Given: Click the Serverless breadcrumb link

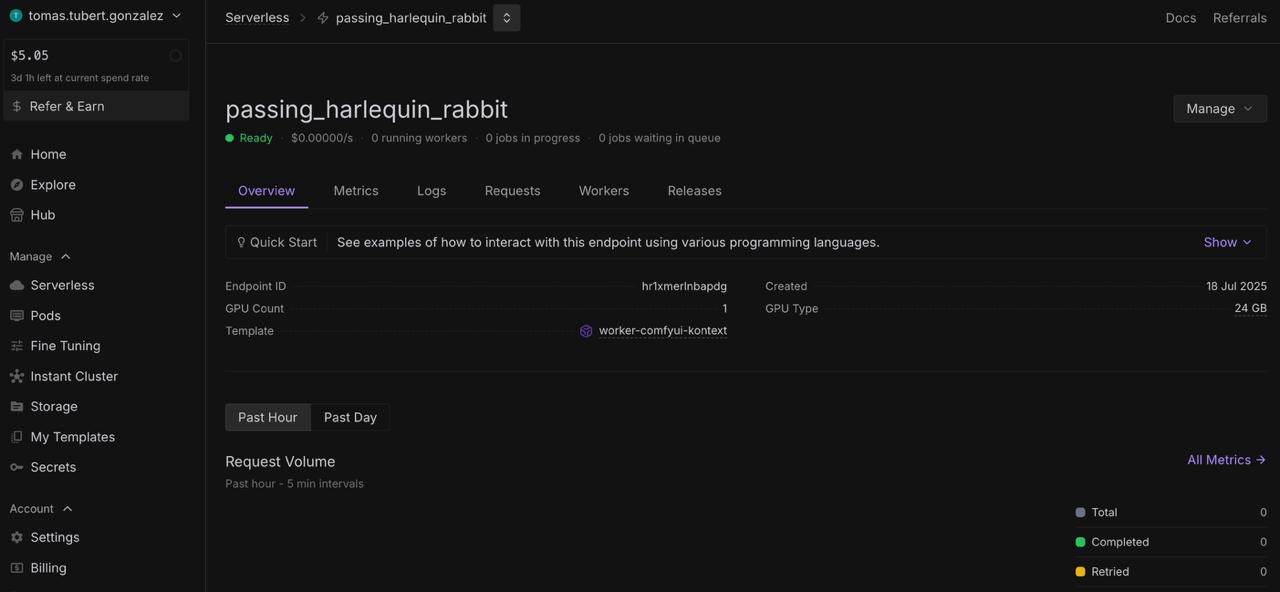Looking at the screenshot, I should (257, 18).
